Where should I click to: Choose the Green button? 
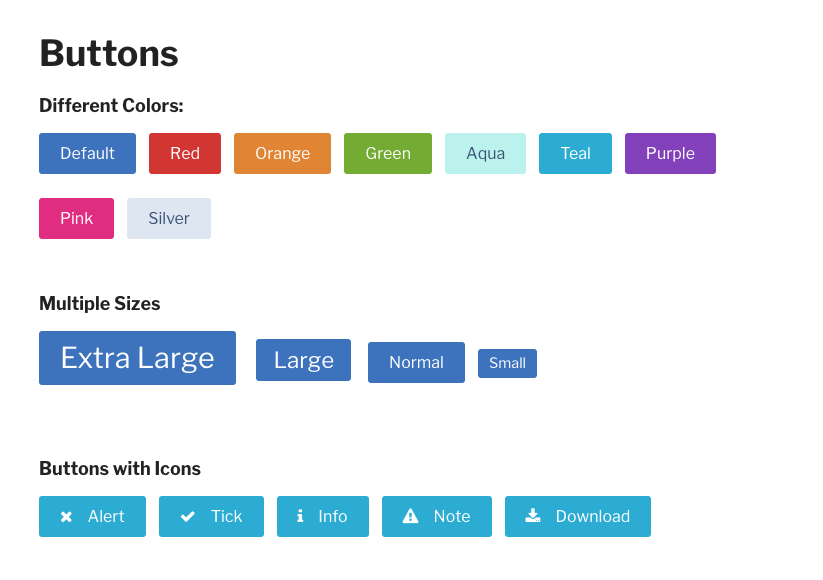(388, 153)
